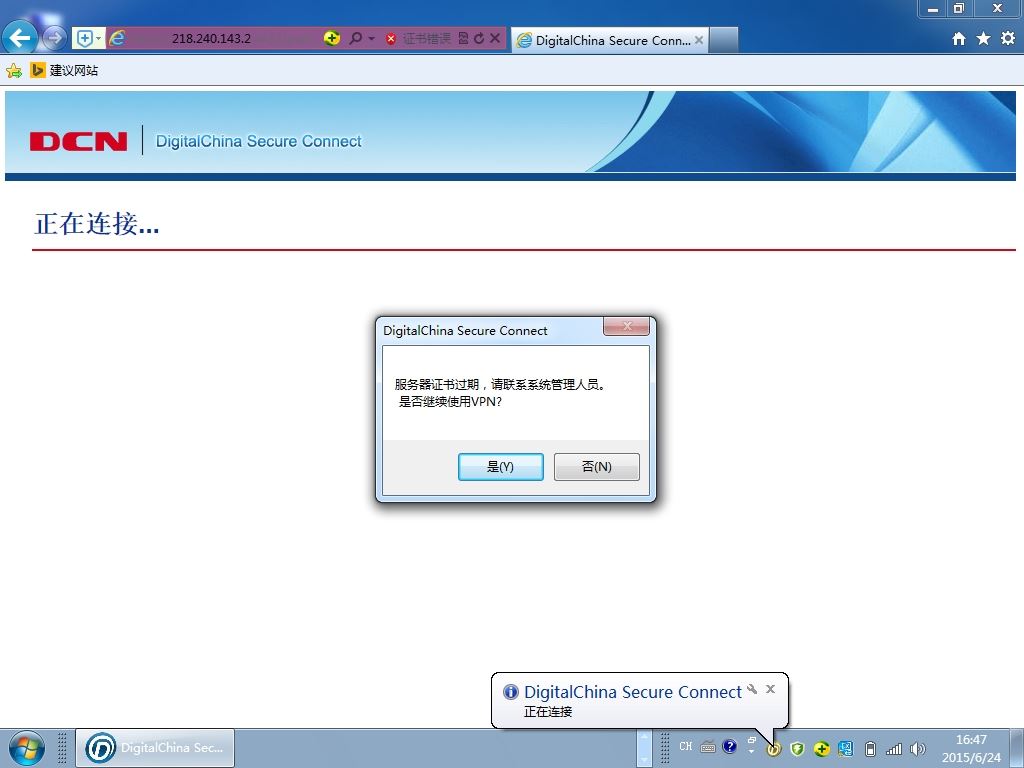Click the wrench icon in notification balloon
Viewport: 1024px width, 768px height.
point(752,689)
